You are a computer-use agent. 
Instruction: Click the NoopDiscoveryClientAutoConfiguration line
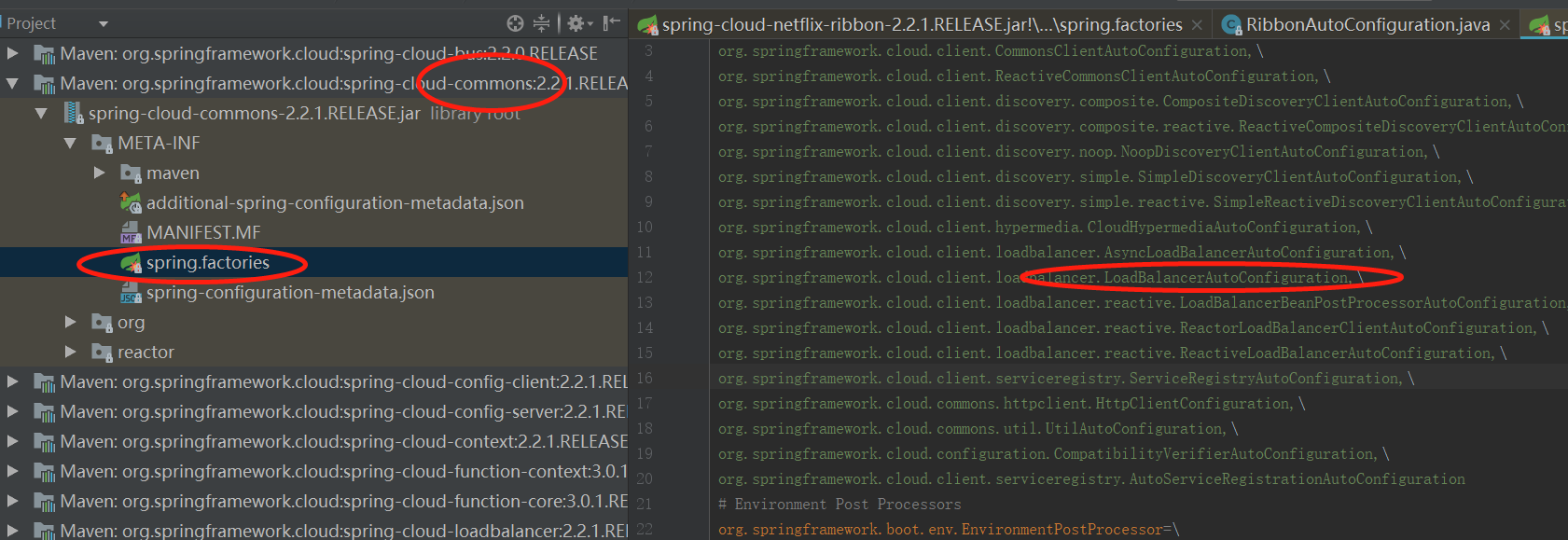coord(1078,151)
